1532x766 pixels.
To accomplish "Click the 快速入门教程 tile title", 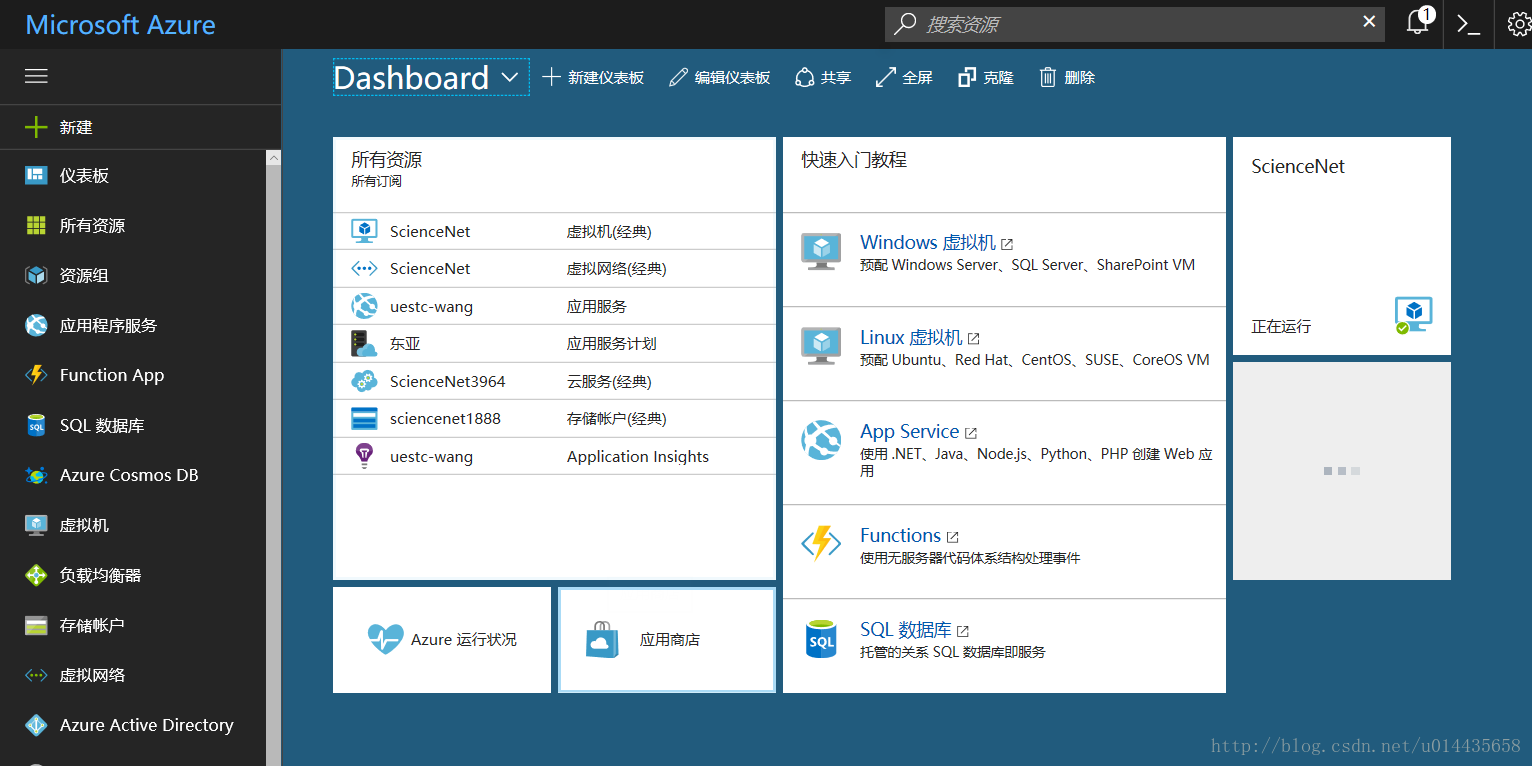I will [x=854, y=160].
